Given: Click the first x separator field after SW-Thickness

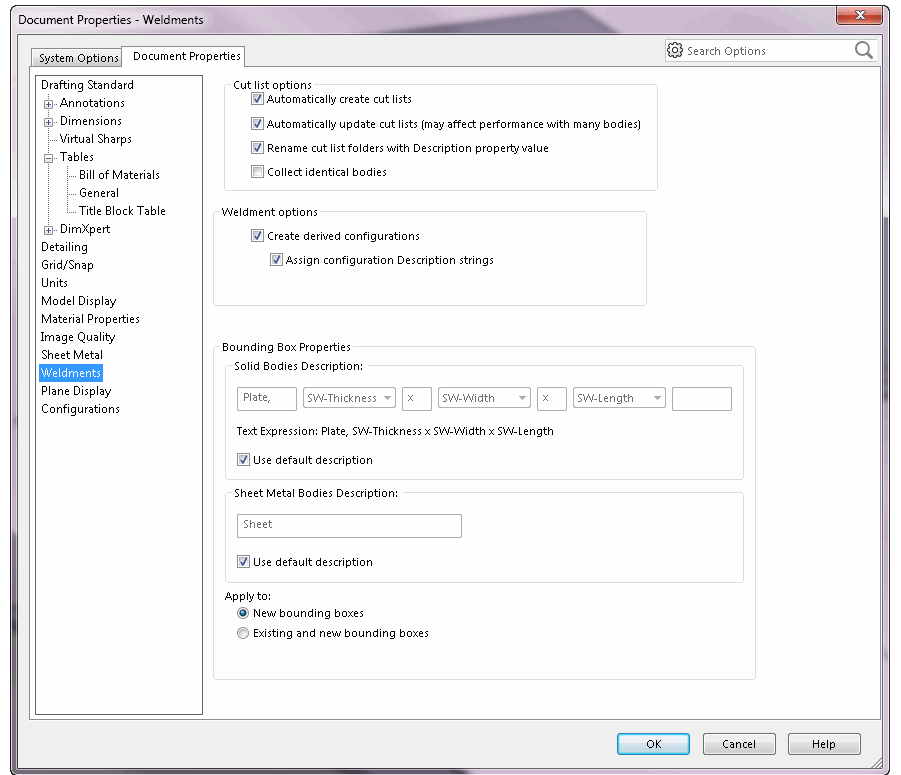Looking at the screenshot, I should pyautogui.click(x=417, y=398).
